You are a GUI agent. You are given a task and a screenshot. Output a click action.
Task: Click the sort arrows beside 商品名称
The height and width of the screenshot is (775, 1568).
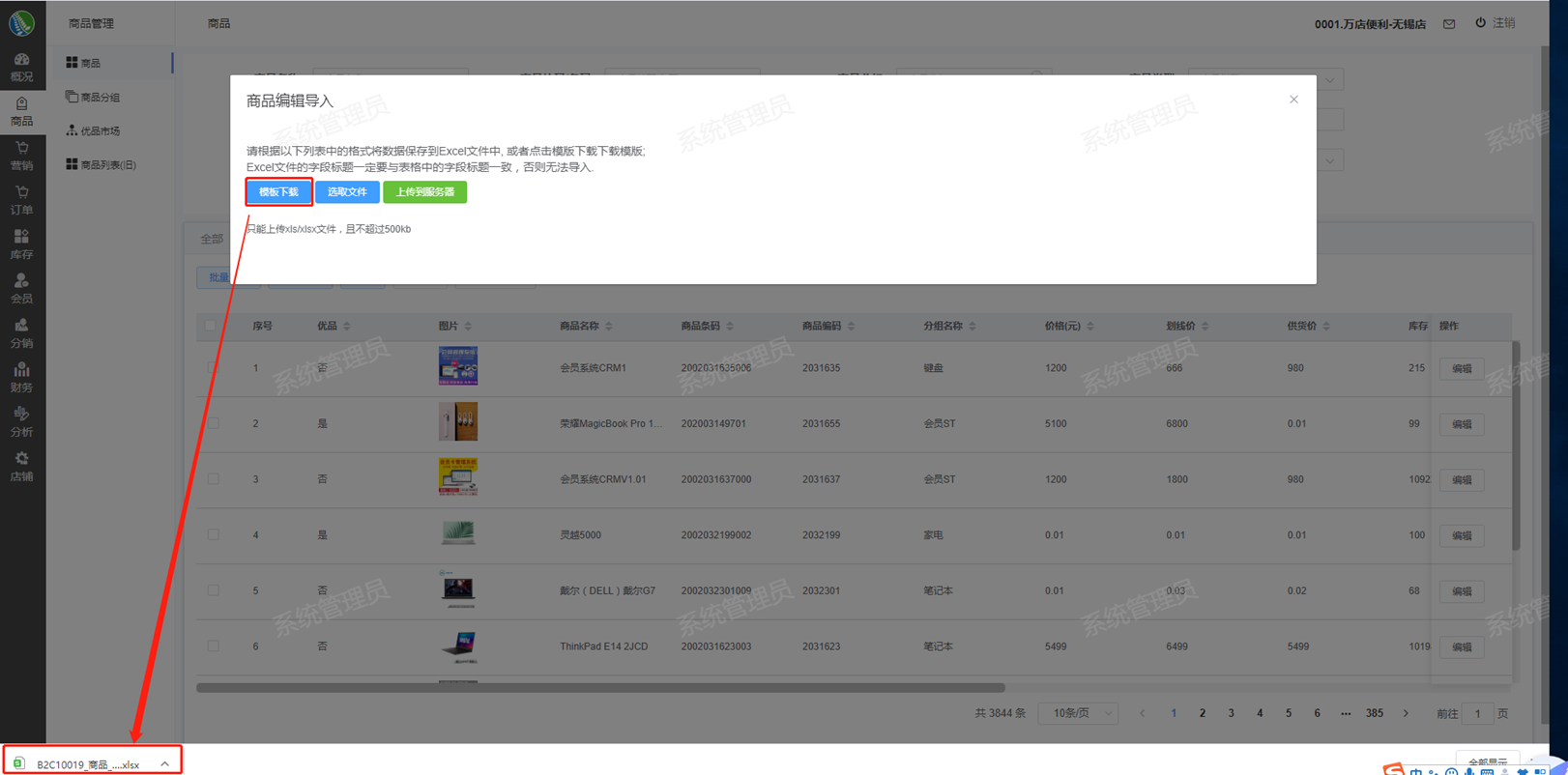coord(609,327)
